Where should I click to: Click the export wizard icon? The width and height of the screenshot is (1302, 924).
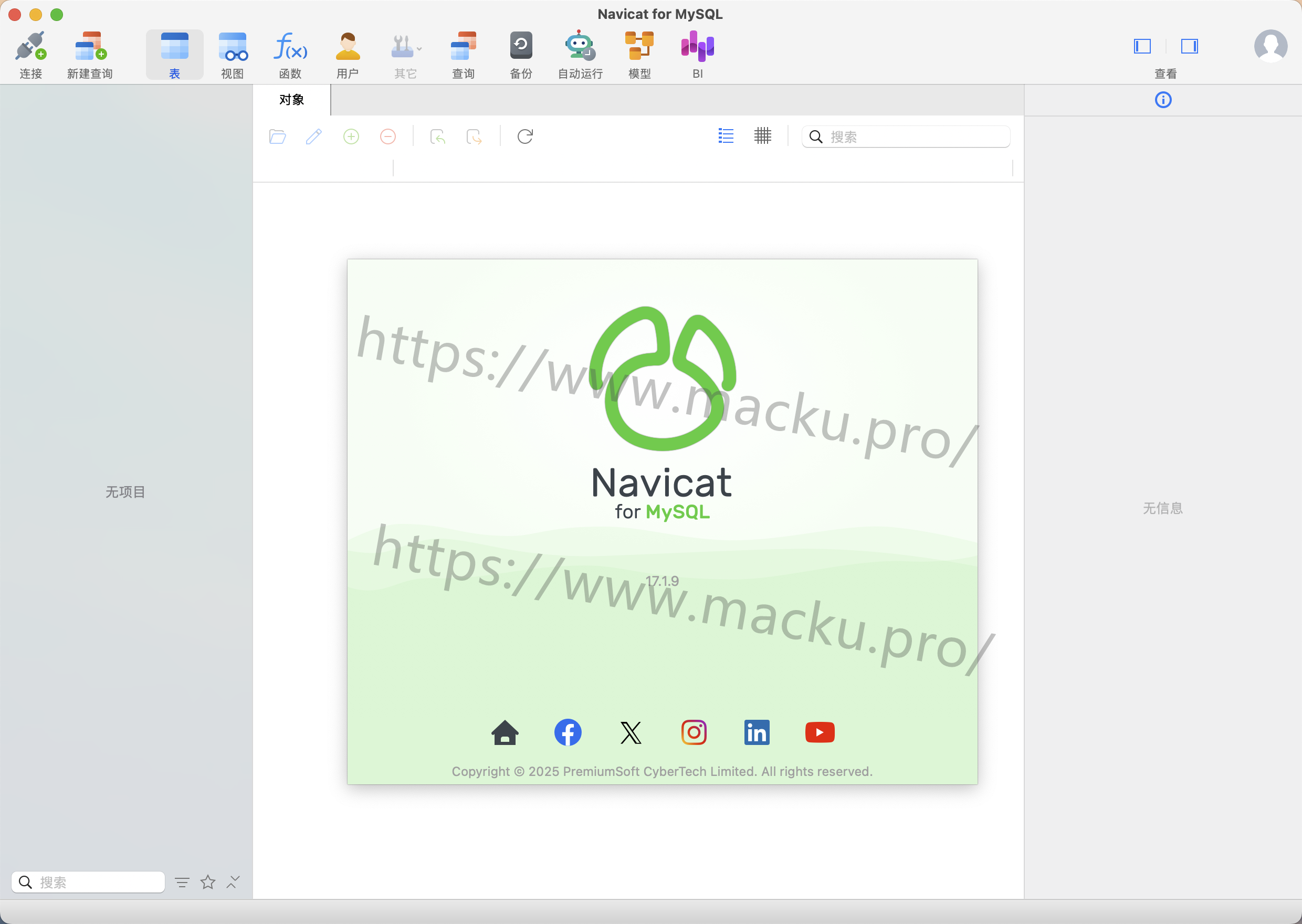(474, 136)
